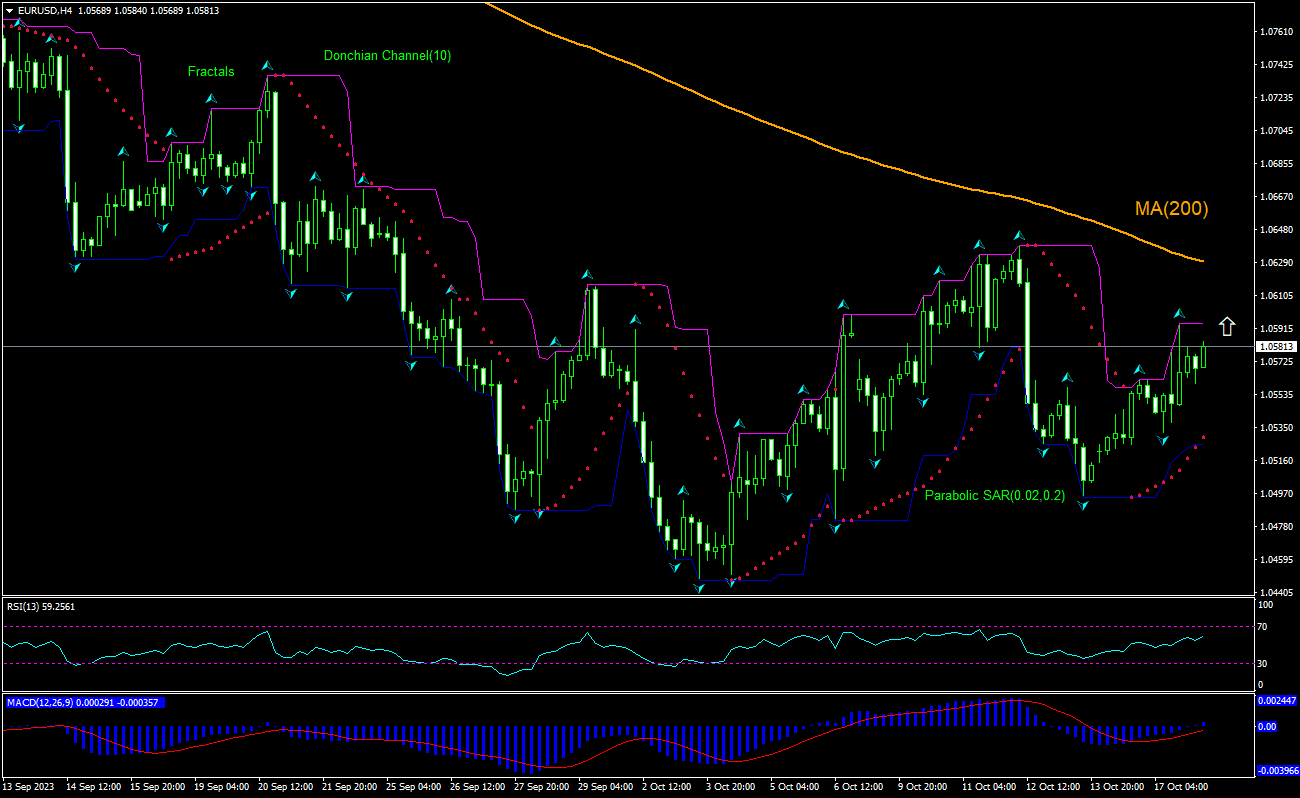Click the current price tag 1.05813
Screen dimensions: 1300x798
[x=1277, y=346]
